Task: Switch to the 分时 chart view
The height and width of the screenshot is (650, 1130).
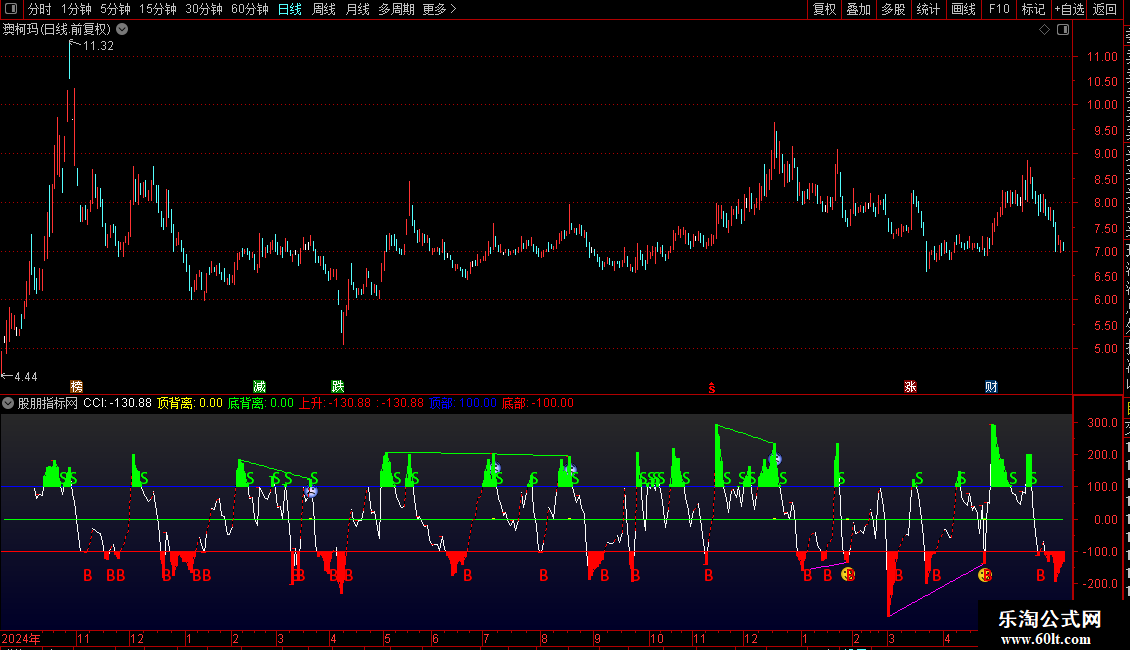Action: point(40,9)
